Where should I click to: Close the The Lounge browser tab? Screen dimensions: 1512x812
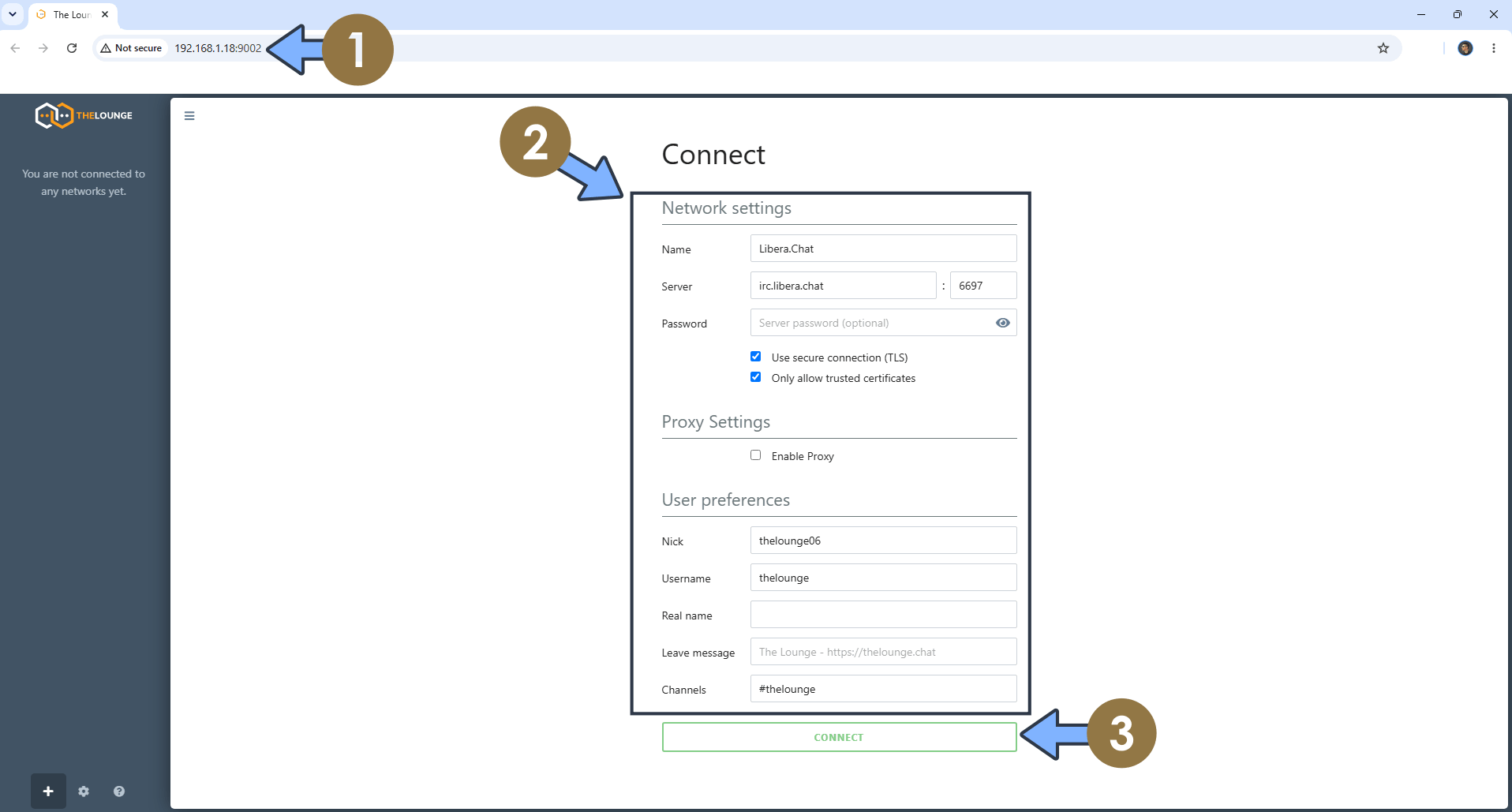(x=105, y=14)
